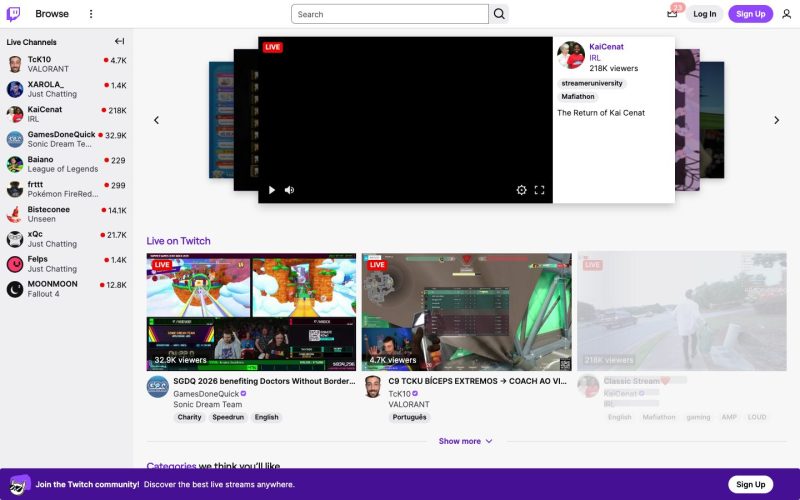
Task: Select Felps avatar in sidebar
Action: pyautogui.click(x=15, y=264)
